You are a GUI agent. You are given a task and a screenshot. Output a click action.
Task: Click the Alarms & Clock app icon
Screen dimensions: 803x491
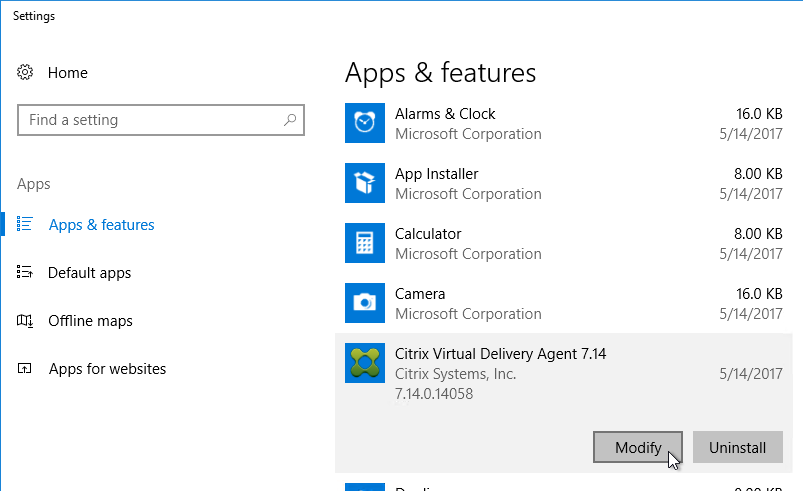click(x=365, y=123)
